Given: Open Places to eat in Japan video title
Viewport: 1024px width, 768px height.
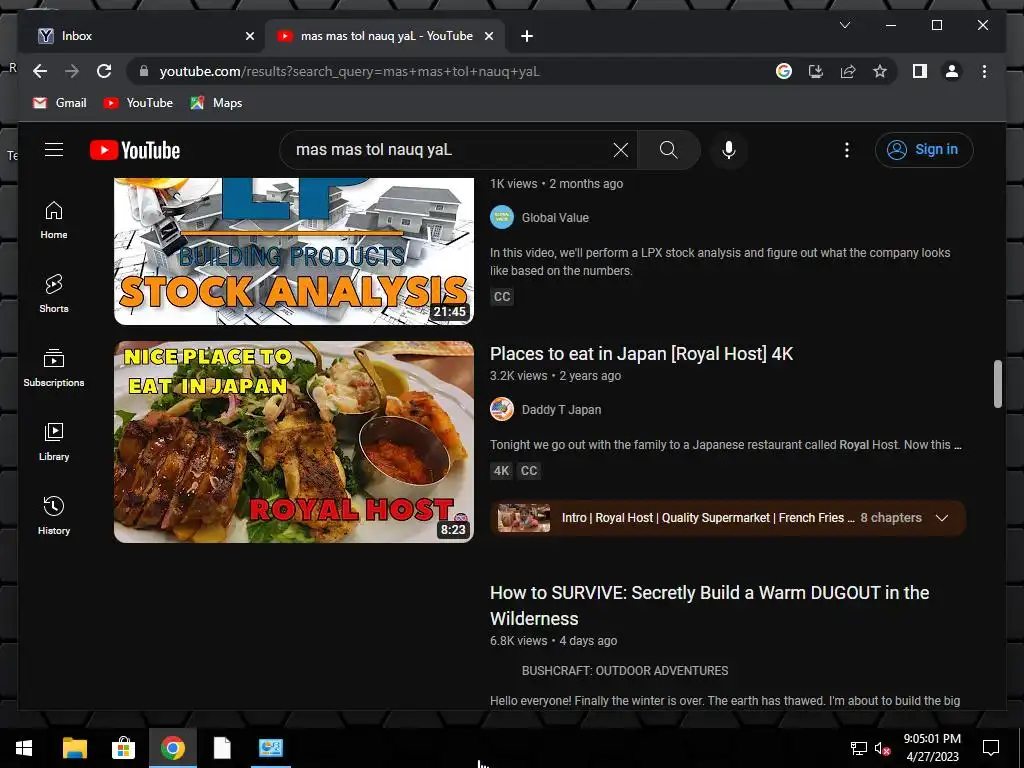Looking at the screenshot, I should click(x=641, y=353).
